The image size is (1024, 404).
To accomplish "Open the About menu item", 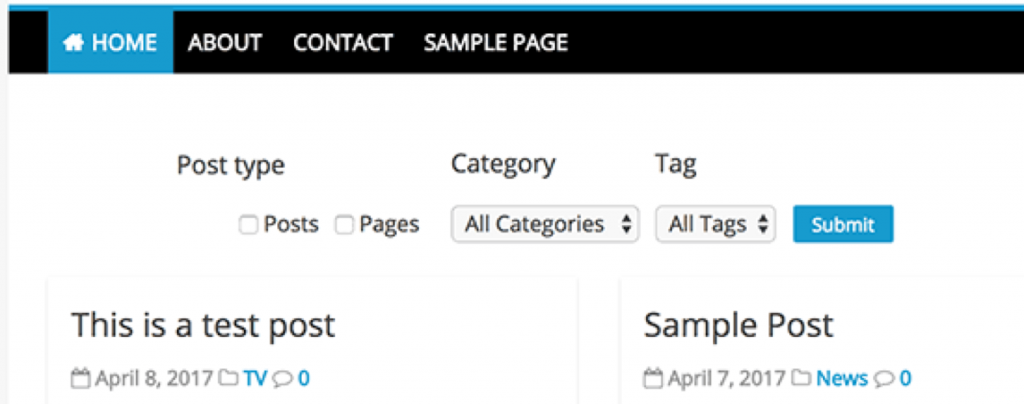I will click(x=225, y=43).
